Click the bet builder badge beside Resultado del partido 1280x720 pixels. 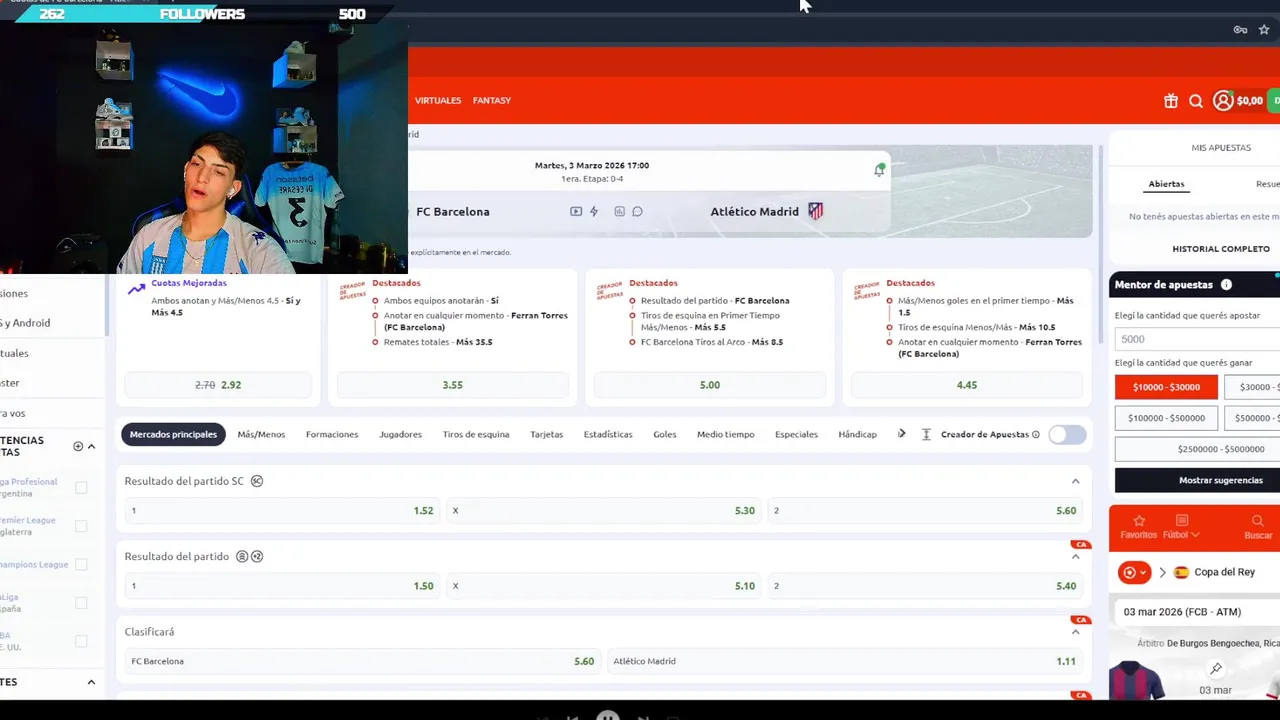tap(242, 556)
